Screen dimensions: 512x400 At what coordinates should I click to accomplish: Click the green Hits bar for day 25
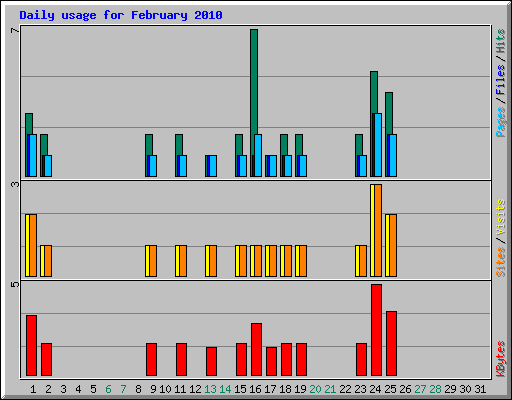tap(389, 113)
